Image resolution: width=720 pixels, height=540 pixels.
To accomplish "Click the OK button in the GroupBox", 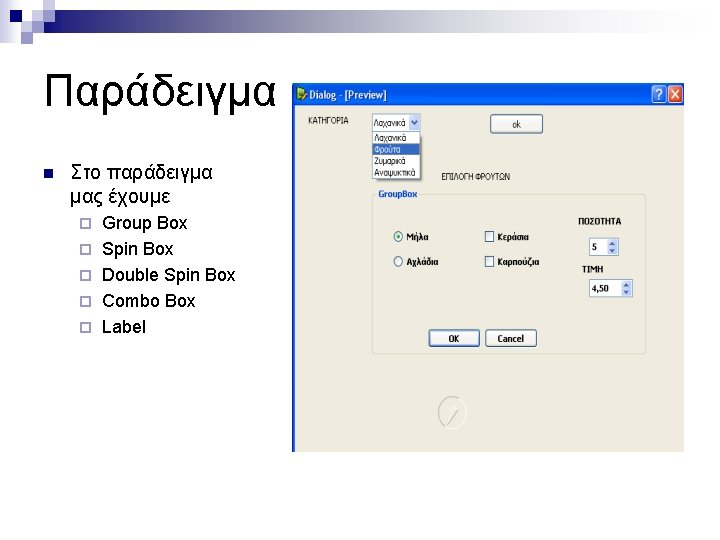I will point(454,338).
